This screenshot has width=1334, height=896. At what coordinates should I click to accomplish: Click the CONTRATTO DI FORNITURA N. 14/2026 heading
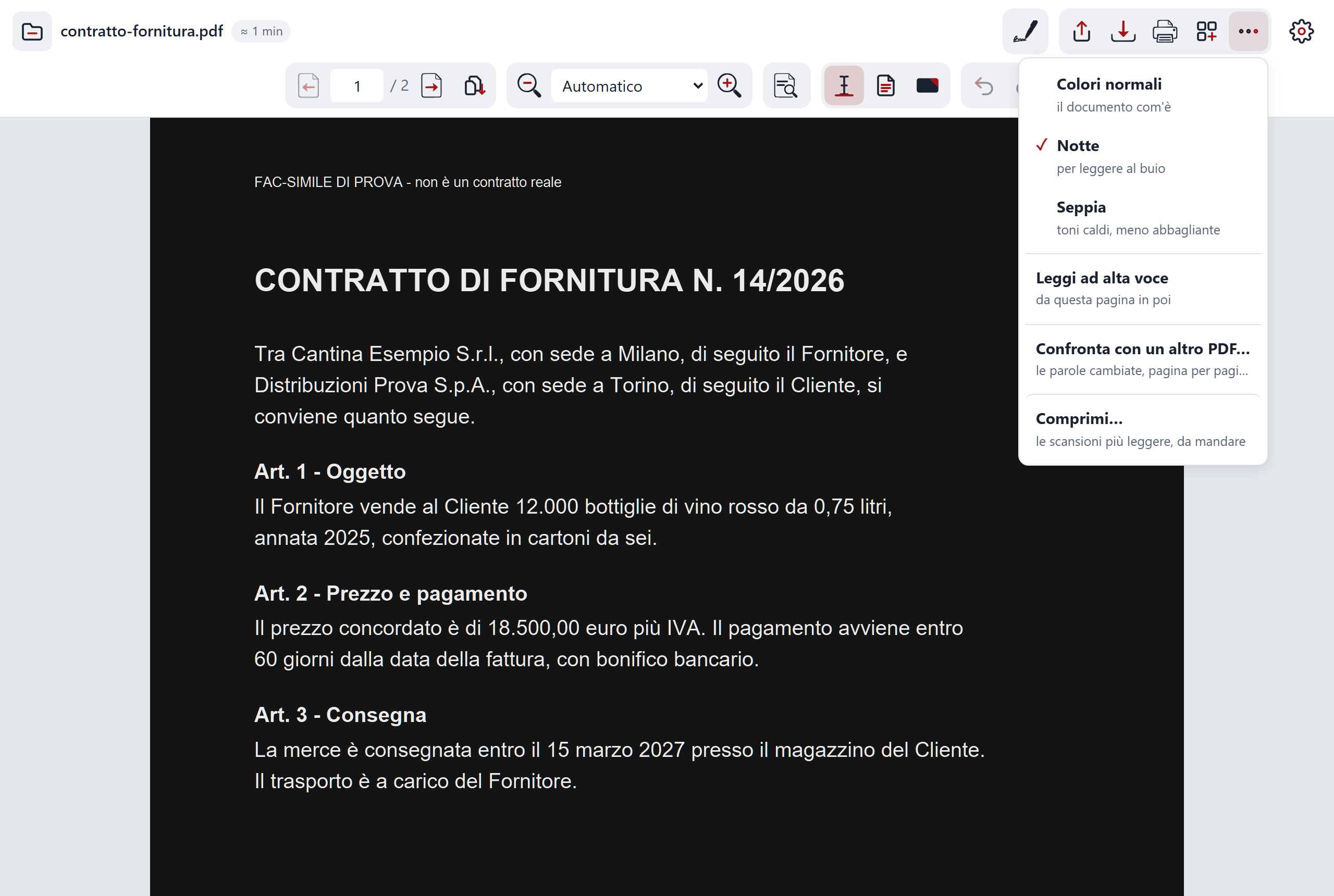(549, 281)
